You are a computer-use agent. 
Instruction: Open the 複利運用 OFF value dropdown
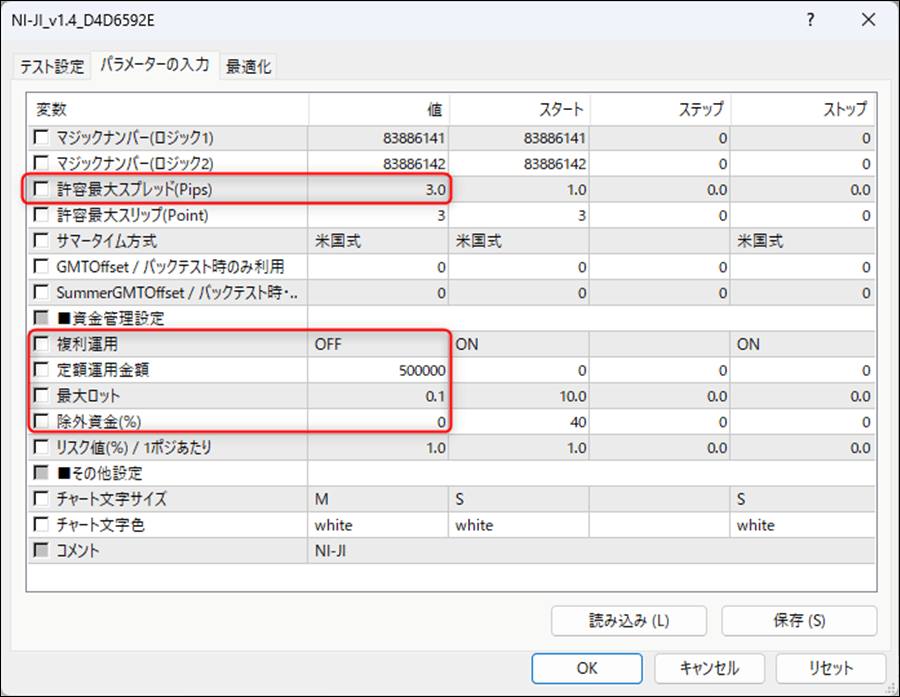point(378,344)
